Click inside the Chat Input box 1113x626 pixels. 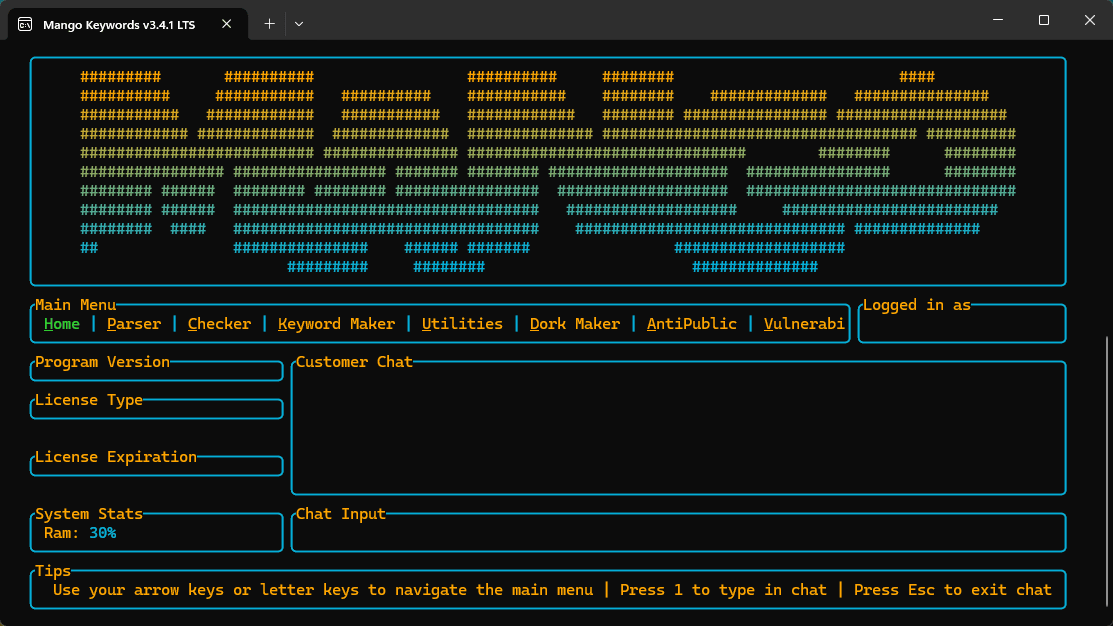click(680, 532)
